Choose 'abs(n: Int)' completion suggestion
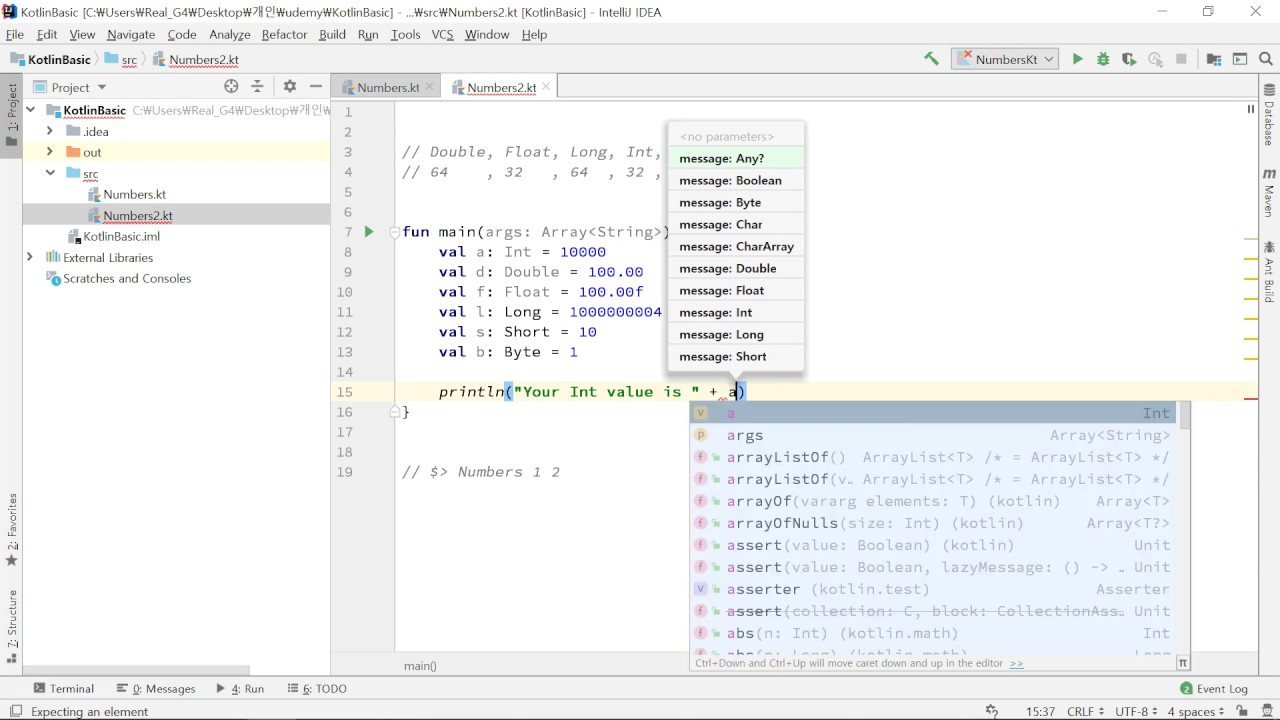The width and height of the screenshot is (1280, 720). point(933,633)
